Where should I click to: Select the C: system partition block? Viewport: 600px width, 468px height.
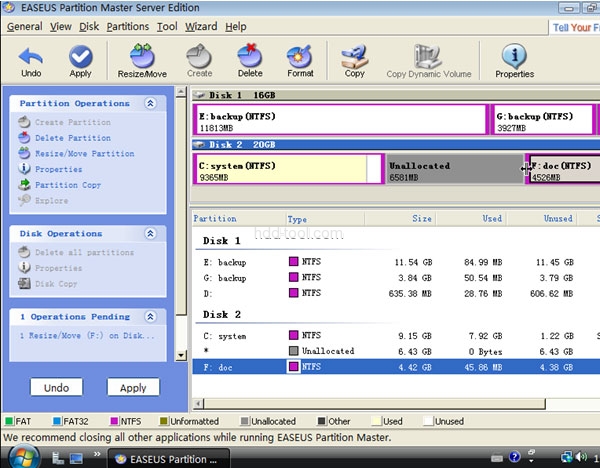click(x=288, y=169)
